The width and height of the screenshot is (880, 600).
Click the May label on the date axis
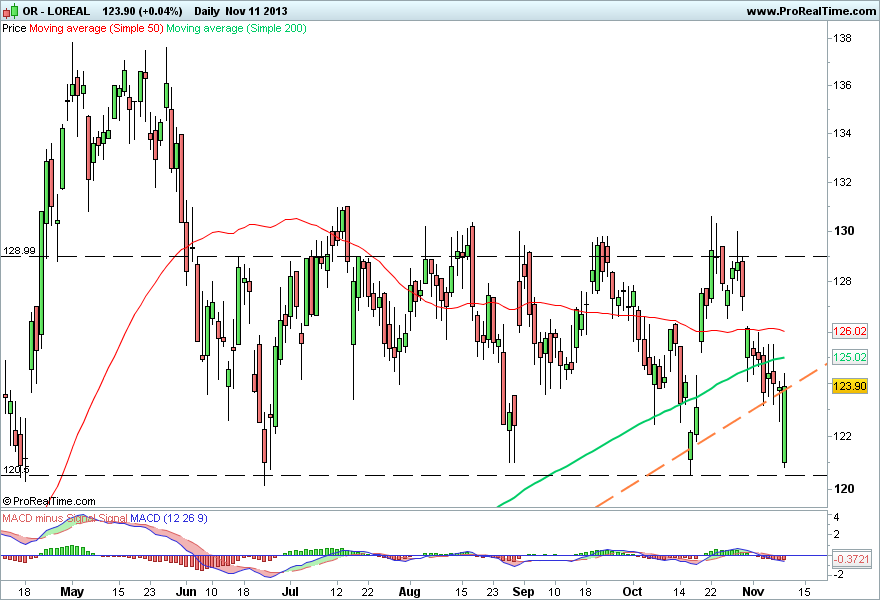(72, 592)
